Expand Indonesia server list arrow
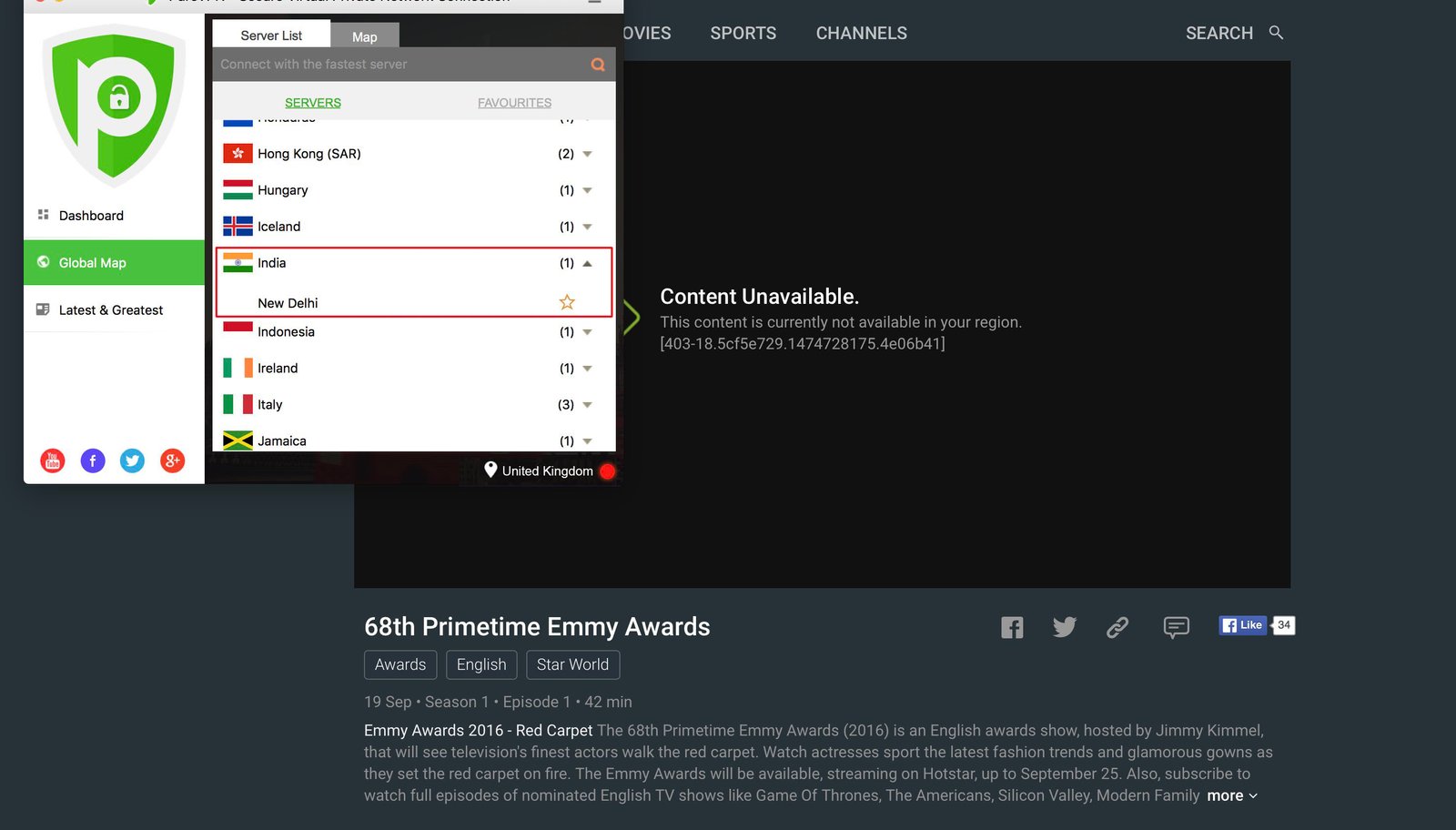 tap(587, 332)
